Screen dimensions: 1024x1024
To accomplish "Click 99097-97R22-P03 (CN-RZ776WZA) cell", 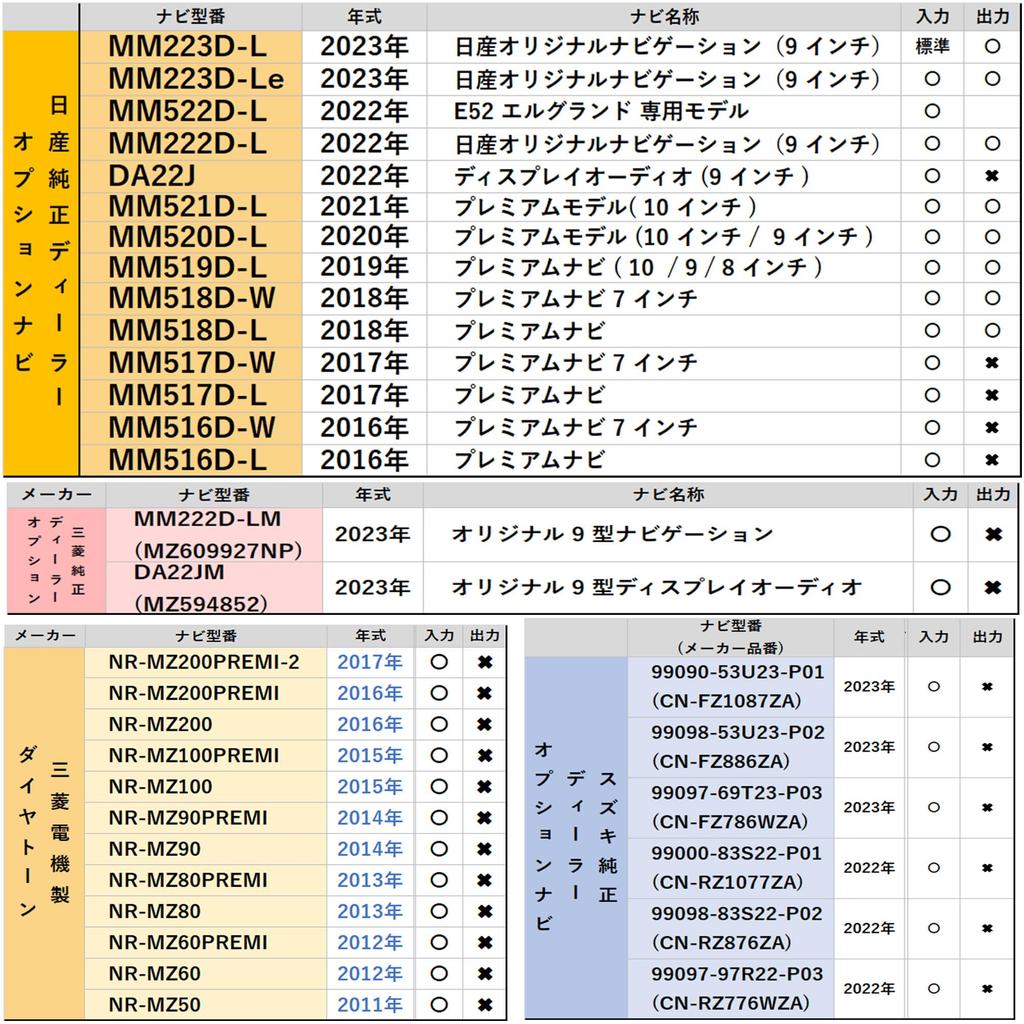I will [x=731, y=989].
